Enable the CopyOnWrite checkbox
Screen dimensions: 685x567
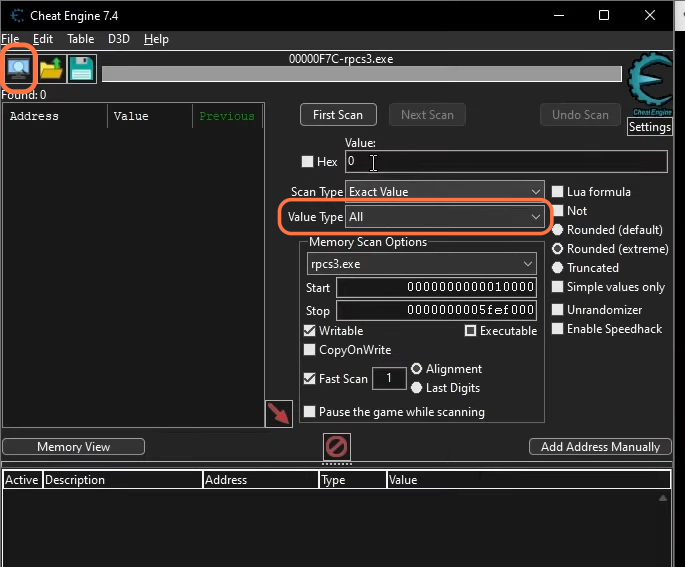coord(309,349)
